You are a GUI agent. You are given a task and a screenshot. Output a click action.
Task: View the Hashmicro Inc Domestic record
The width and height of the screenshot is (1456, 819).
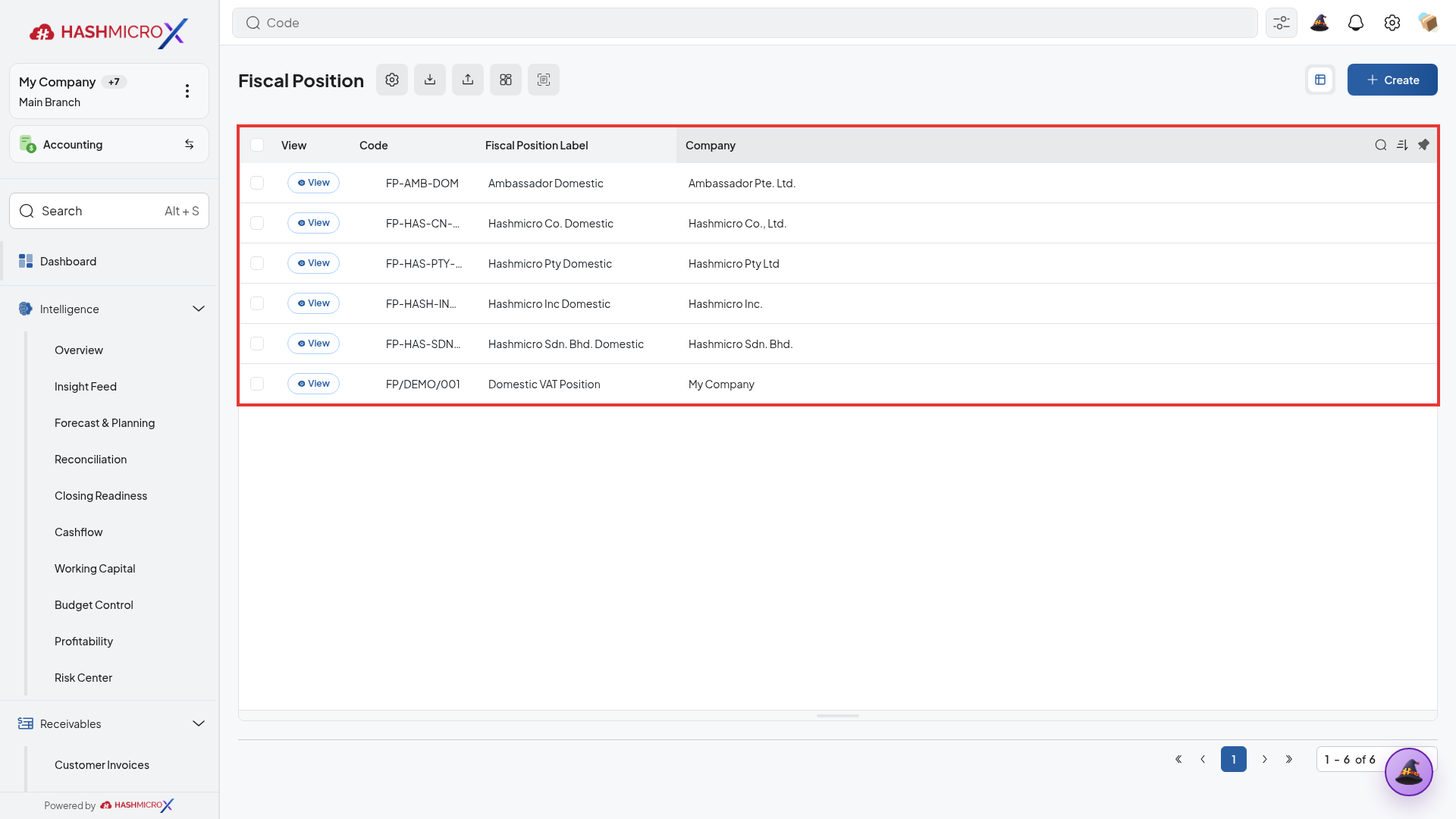coord(313,303)
